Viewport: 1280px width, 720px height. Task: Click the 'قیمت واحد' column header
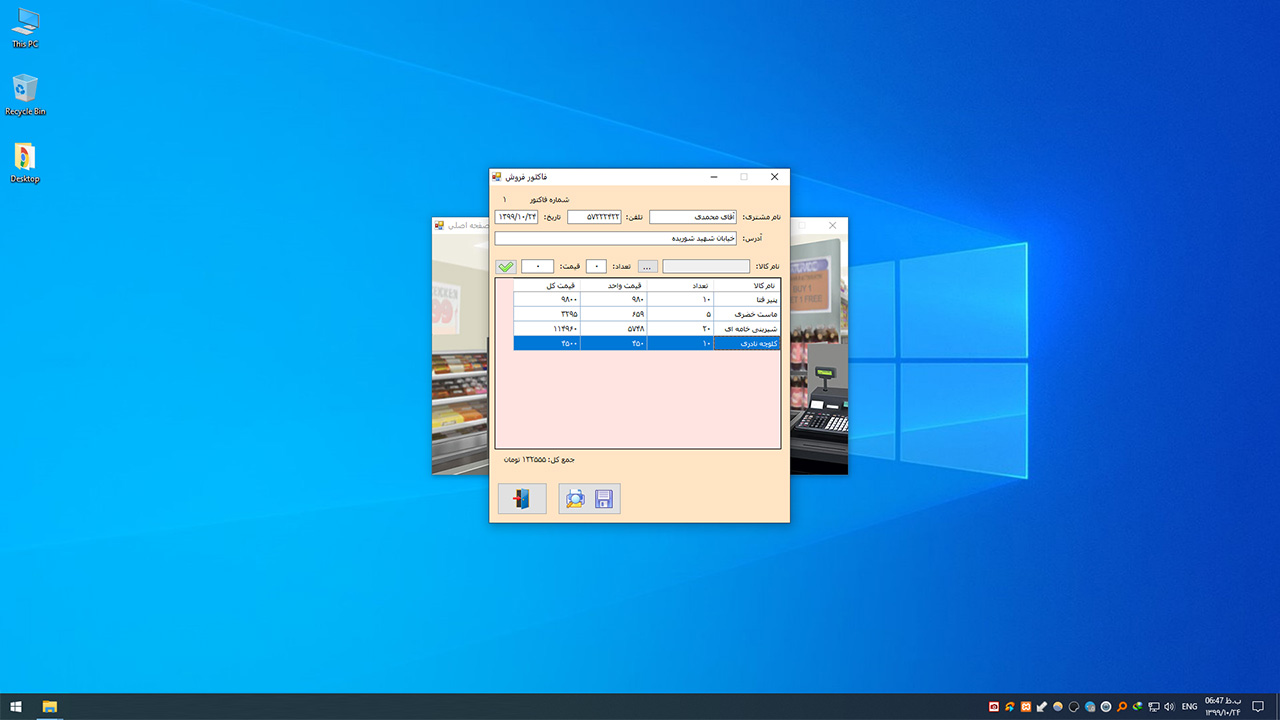pos(614,286)
